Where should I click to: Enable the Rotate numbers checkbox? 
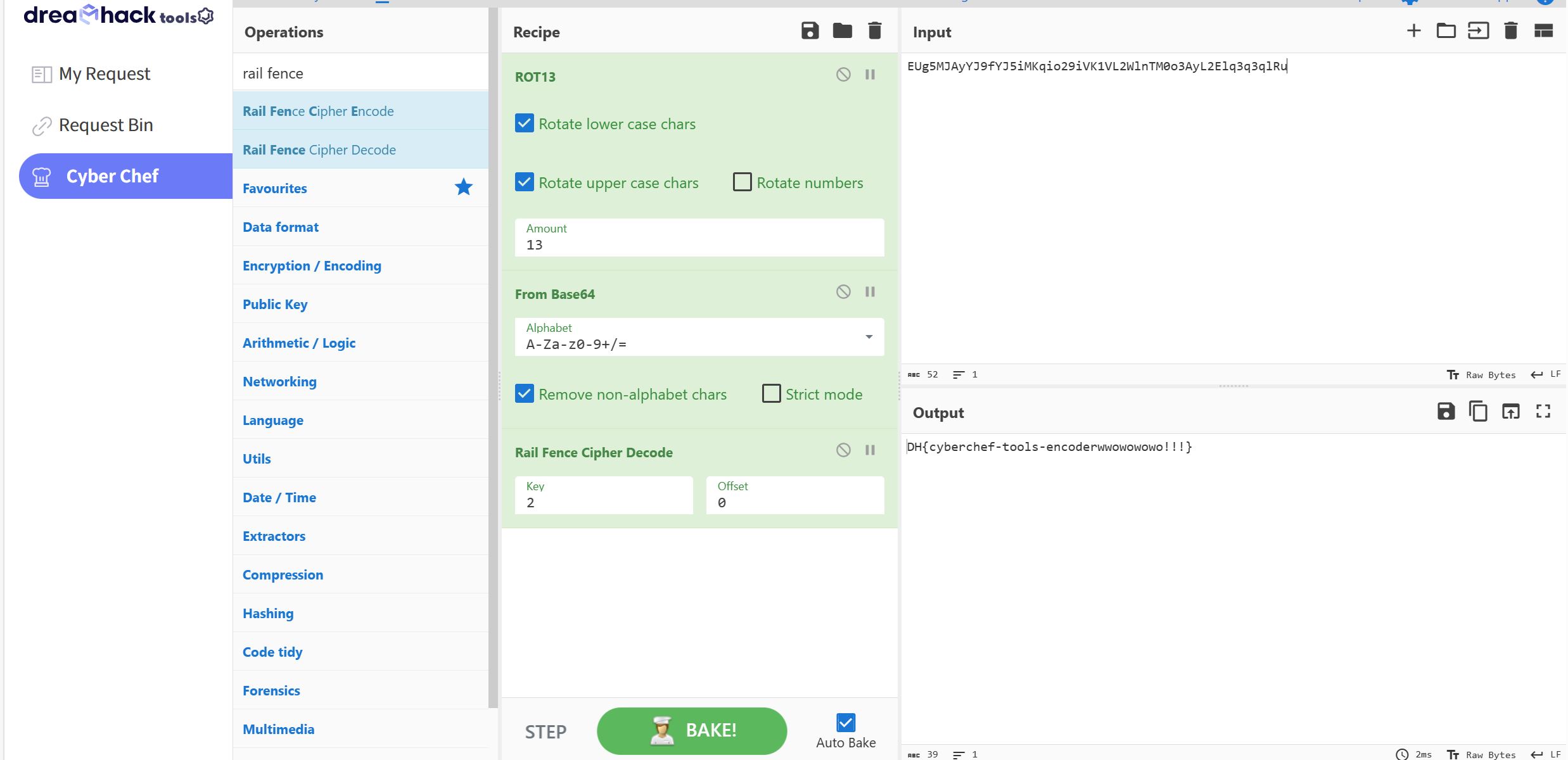click(x=742, y=182)
